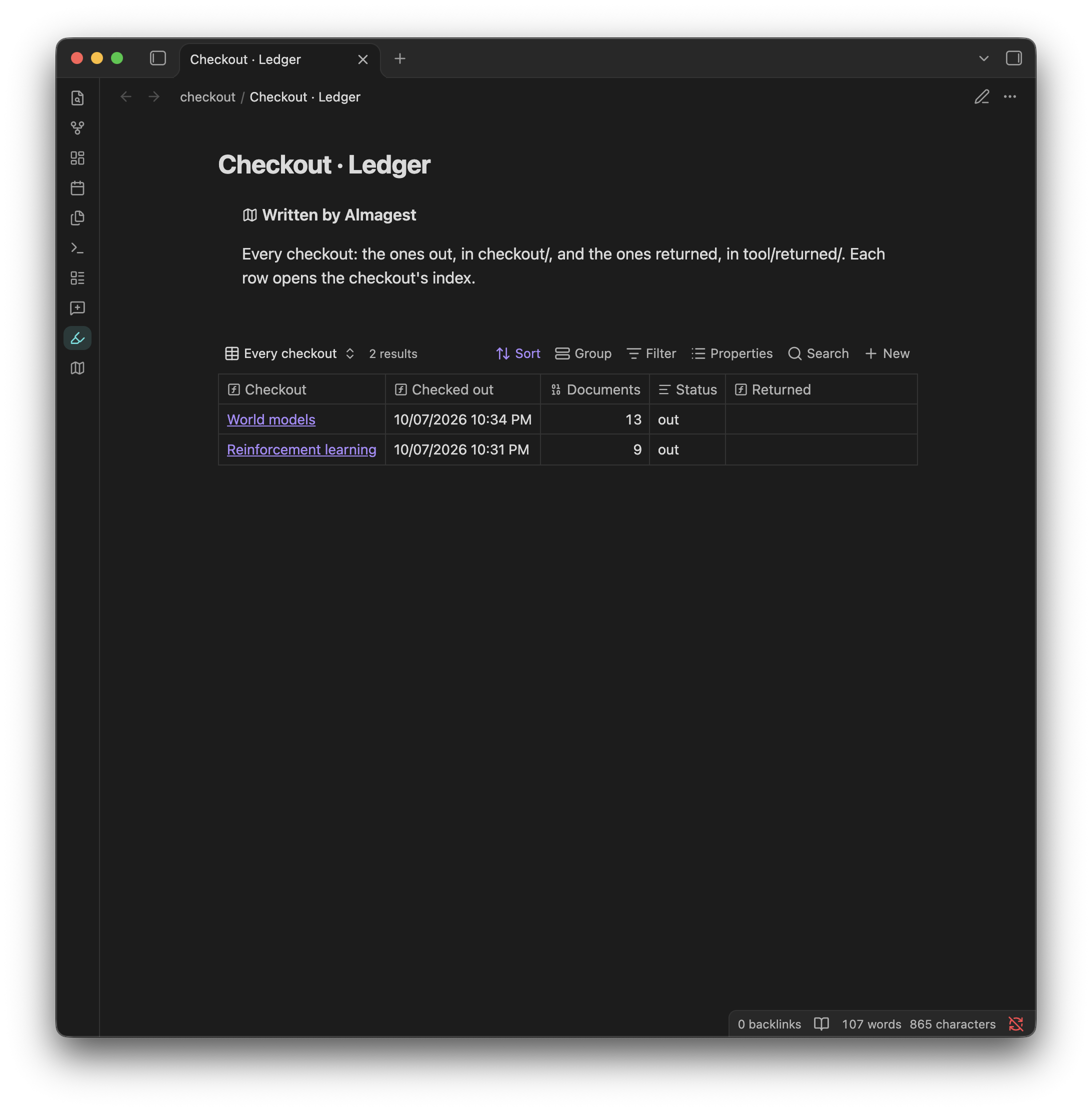Click the Checkout column header
This screenshot has height=1111, width=1092.
[301, 389]
